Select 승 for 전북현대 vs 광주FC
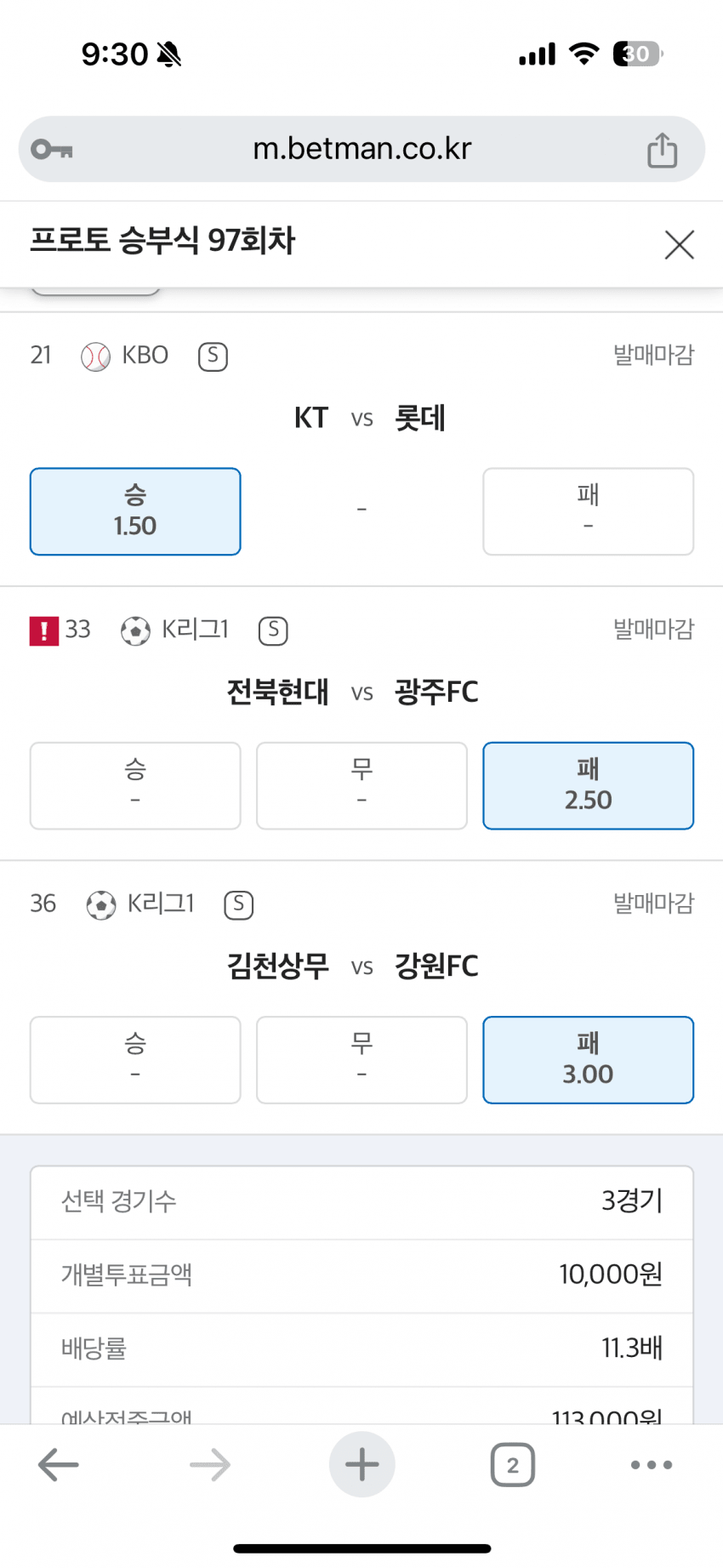The width and height of the screenshot is (723, 1568). 135,785
